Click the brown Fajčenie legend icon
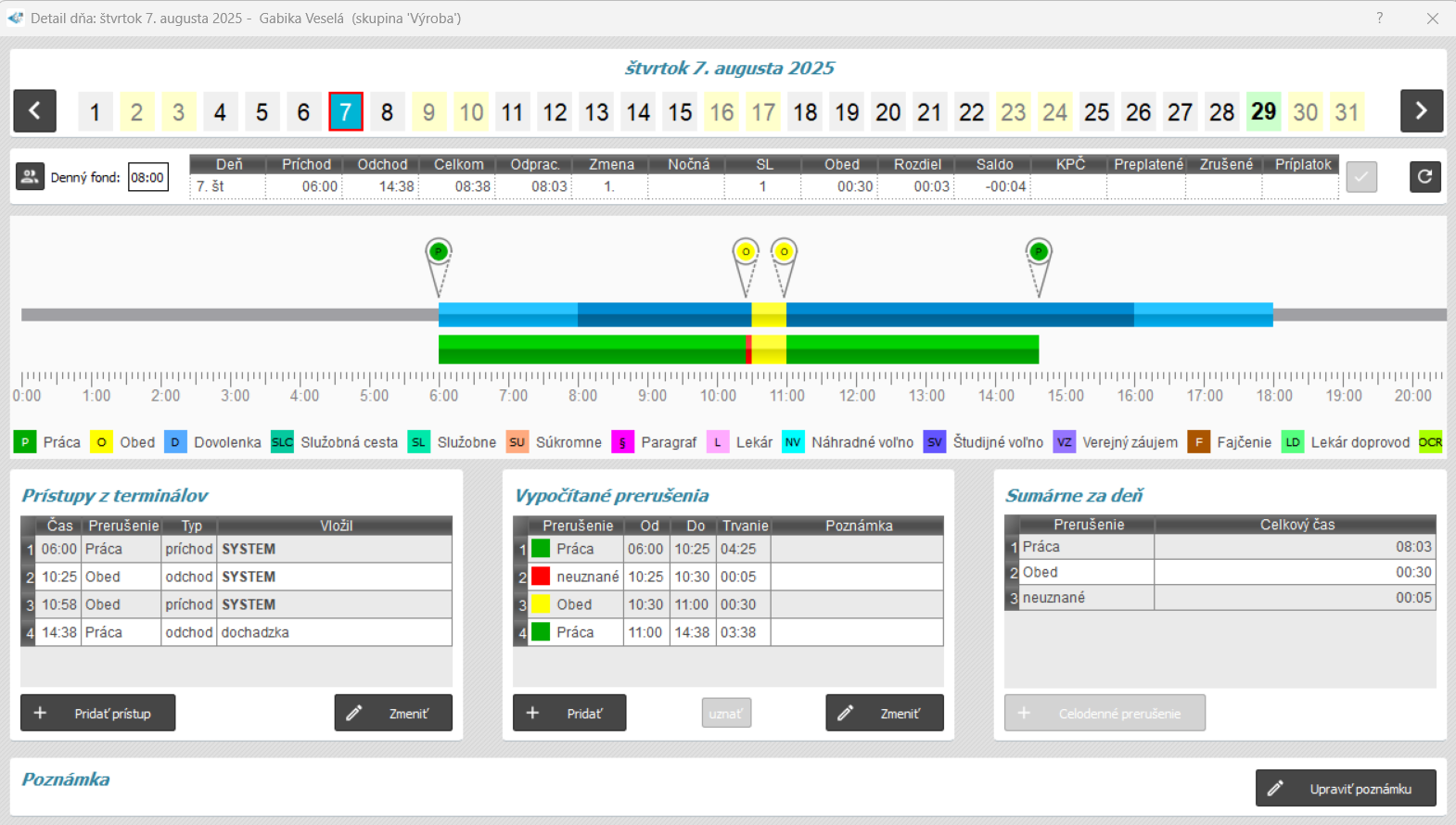The image size is (1456, 825). [1198, 442]
